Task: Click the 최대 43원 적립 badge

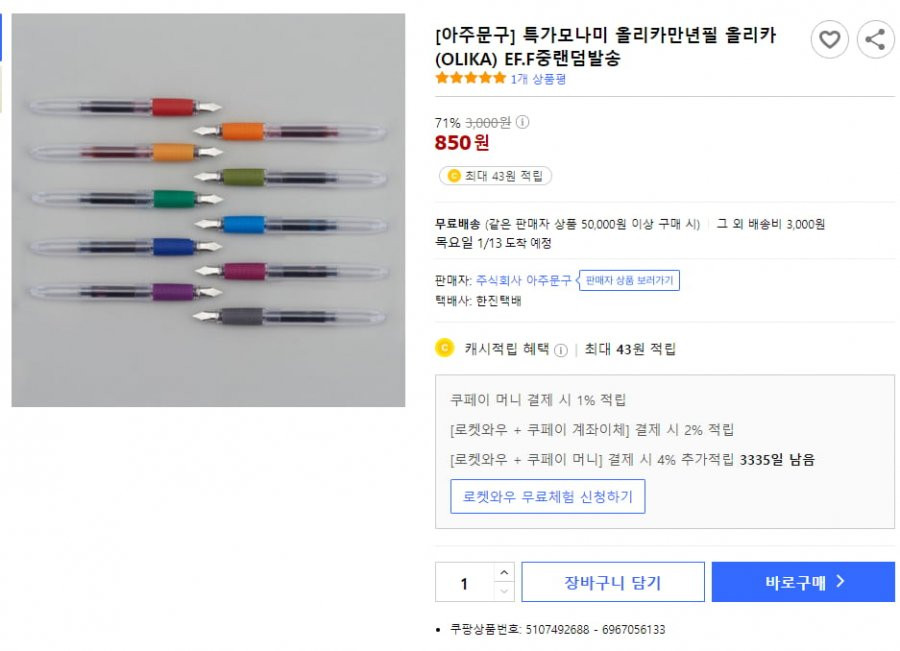Action: (495, 176)
